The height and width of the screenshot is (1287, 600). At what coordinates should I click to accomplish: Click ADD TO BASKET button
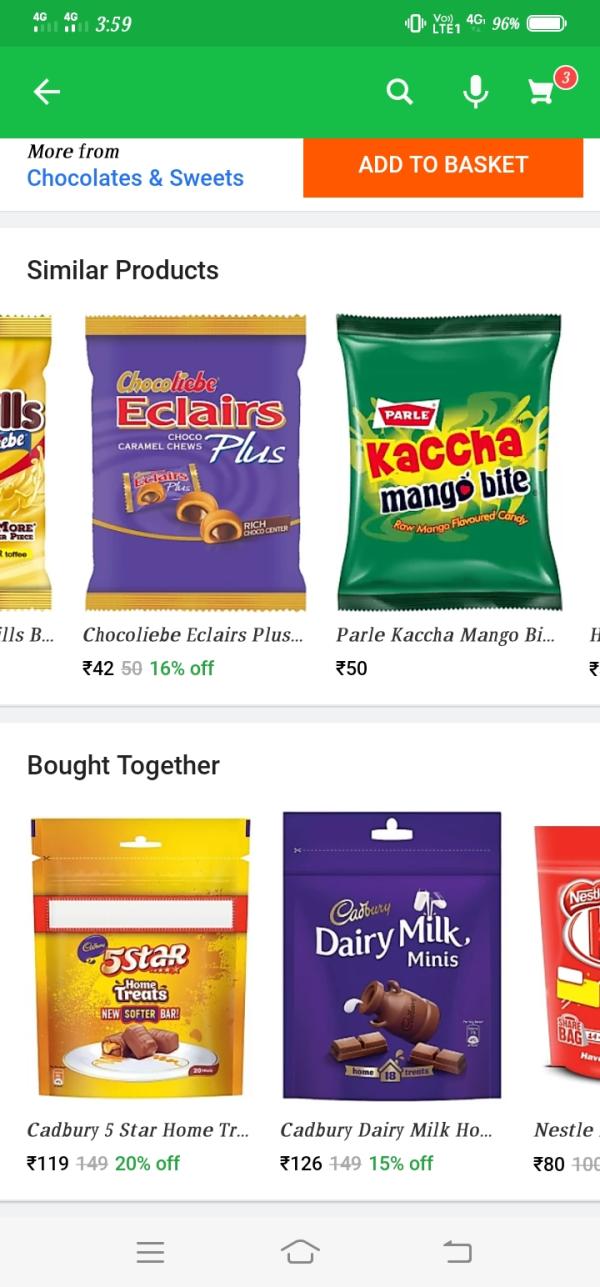pyautogui.click(x=443, y=166)
